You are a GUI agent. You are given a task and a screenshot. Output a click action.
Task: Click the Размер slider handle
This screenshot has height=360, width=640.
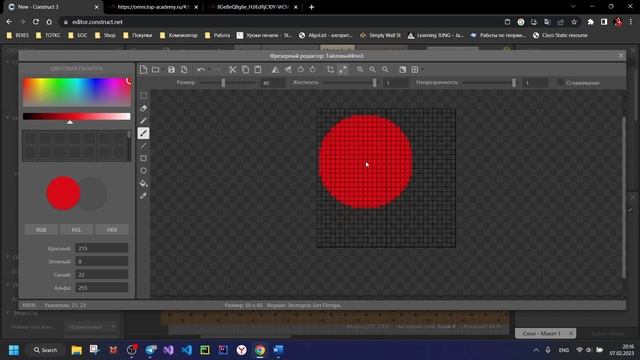[x=223, y=83]
